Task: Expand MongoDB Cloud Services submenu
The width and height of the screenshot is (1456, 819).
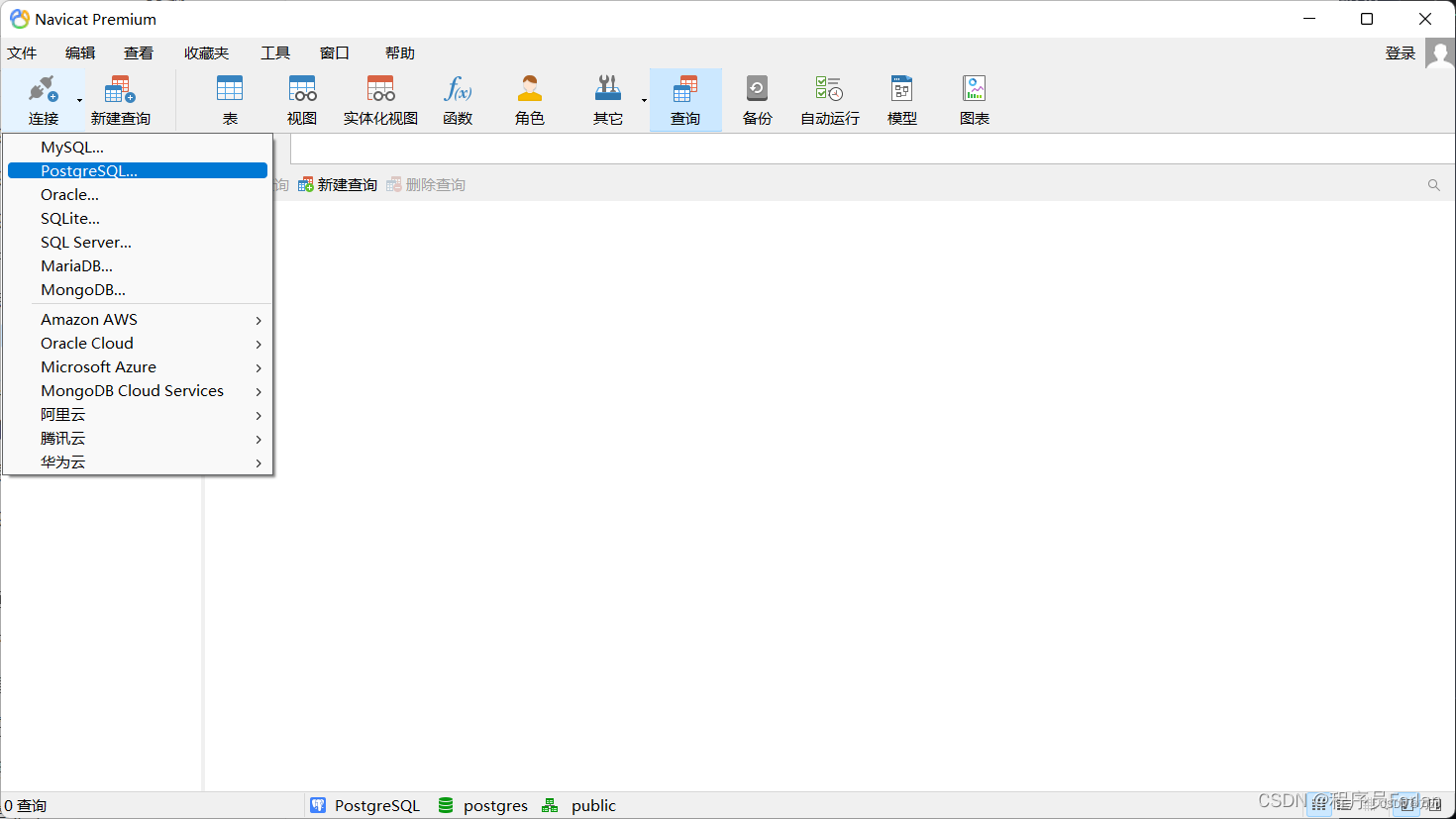Action: click(x=138, y=390)
